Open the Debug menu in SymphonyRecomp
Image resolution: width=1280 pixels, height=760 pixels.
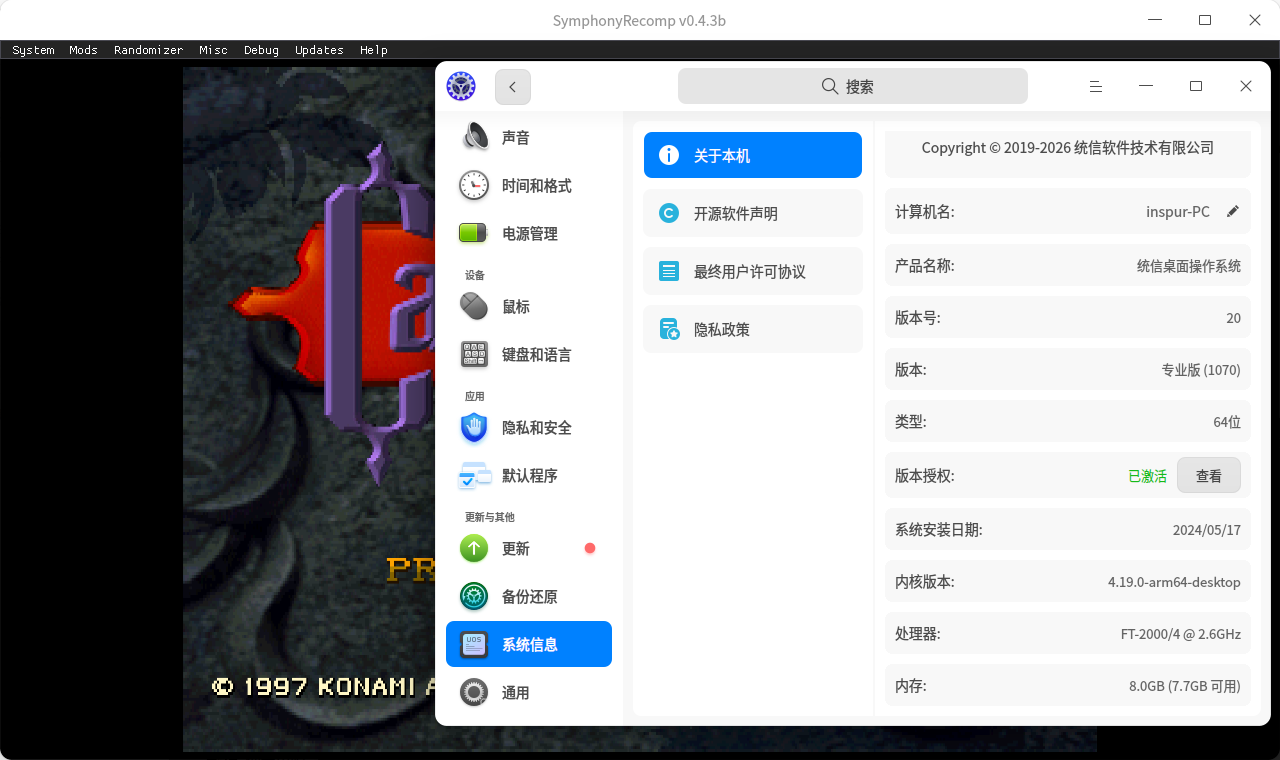pos(261,50)
